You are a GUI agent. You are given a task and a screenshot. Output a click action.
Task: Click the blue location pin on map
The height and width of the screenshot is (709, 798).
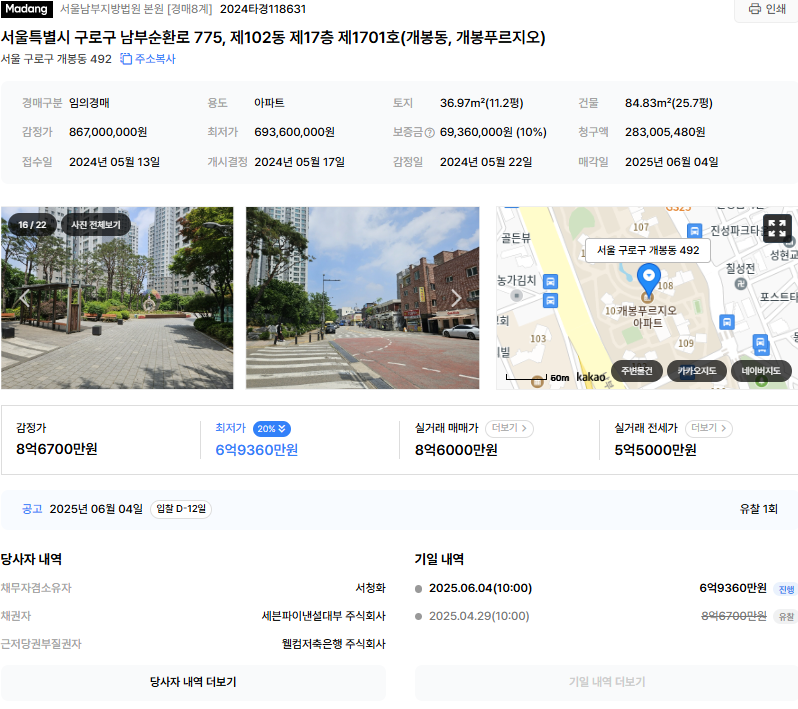649,279
